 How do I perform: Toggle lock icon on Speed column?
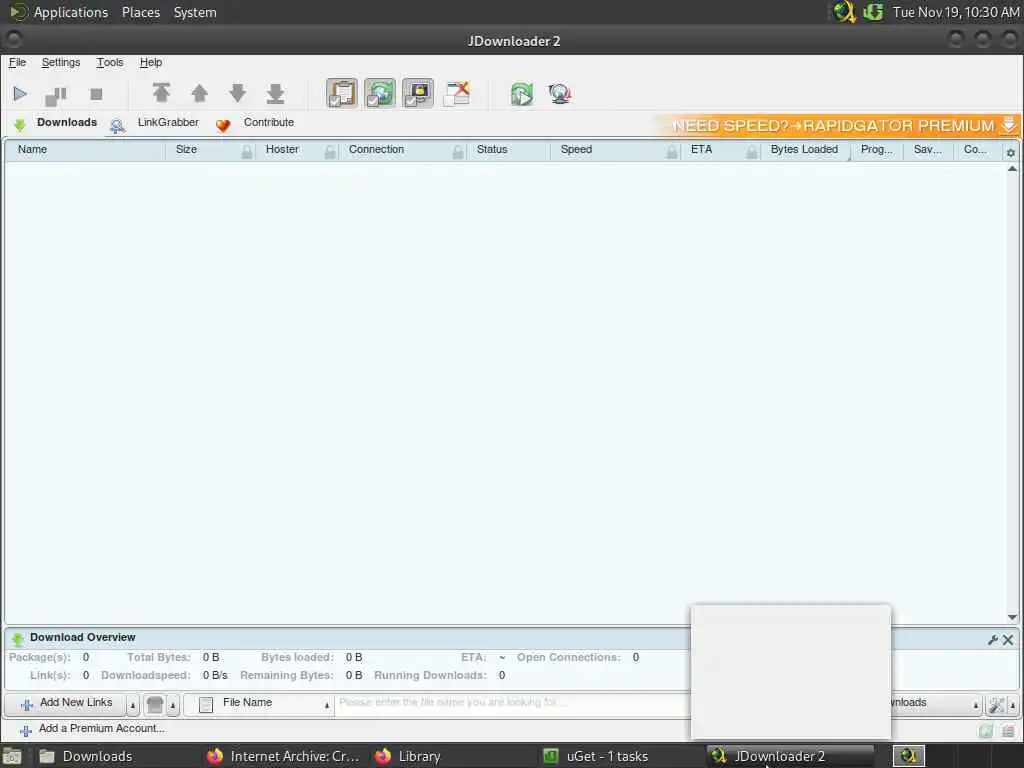[x=671, y=152]
